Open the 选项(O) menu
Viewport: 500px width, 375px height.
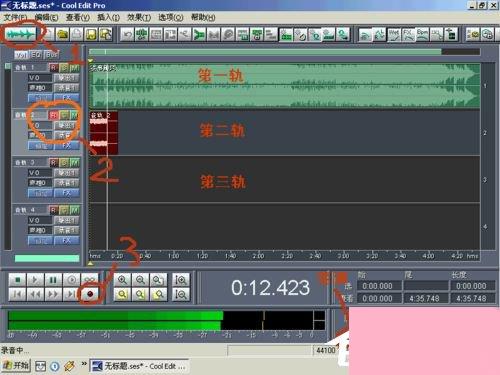pyautogui.click(x=171, y=17)
